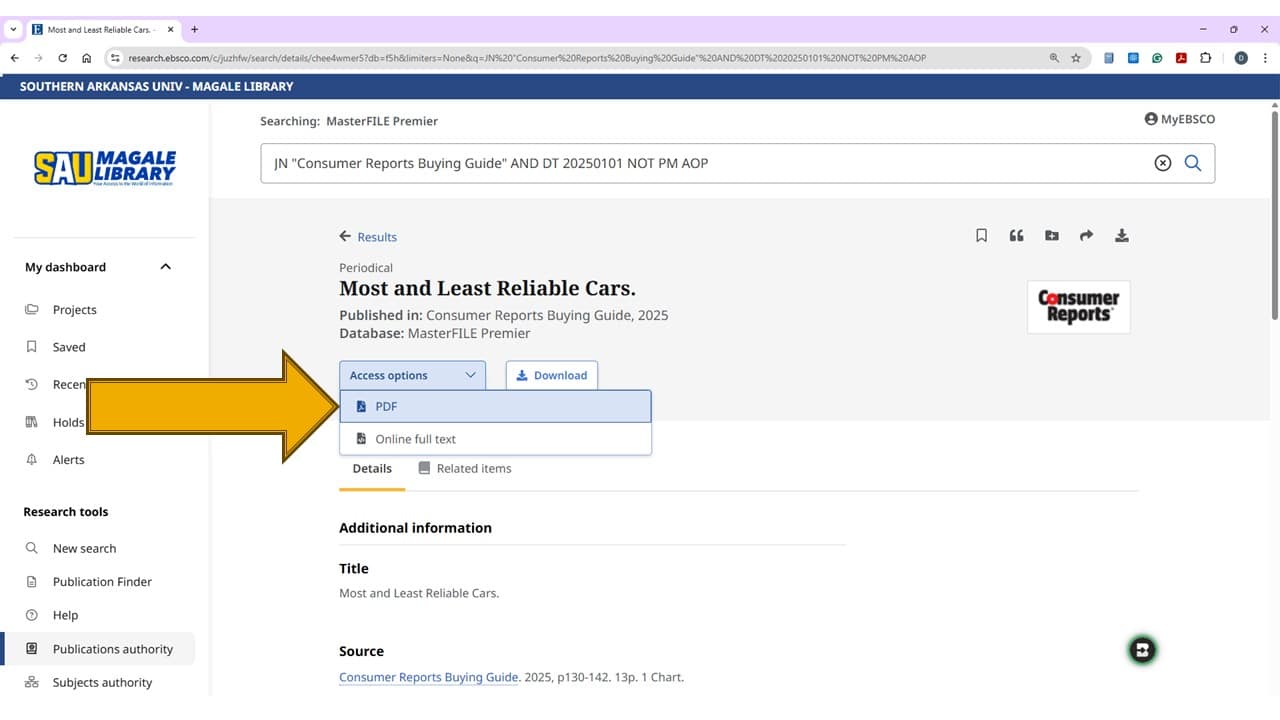Click the floating chat widget icon

(x=1142, y=650)
